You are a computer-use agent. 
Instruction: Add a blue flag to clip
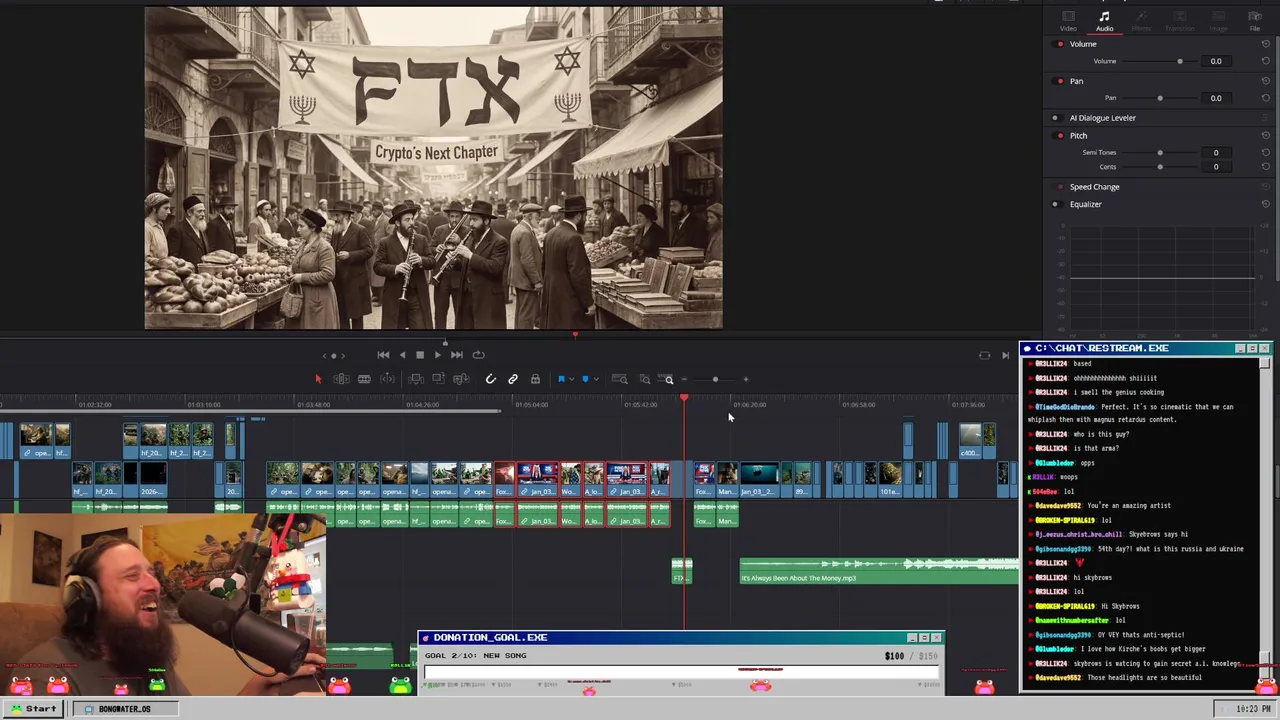(x=561, y=379)
